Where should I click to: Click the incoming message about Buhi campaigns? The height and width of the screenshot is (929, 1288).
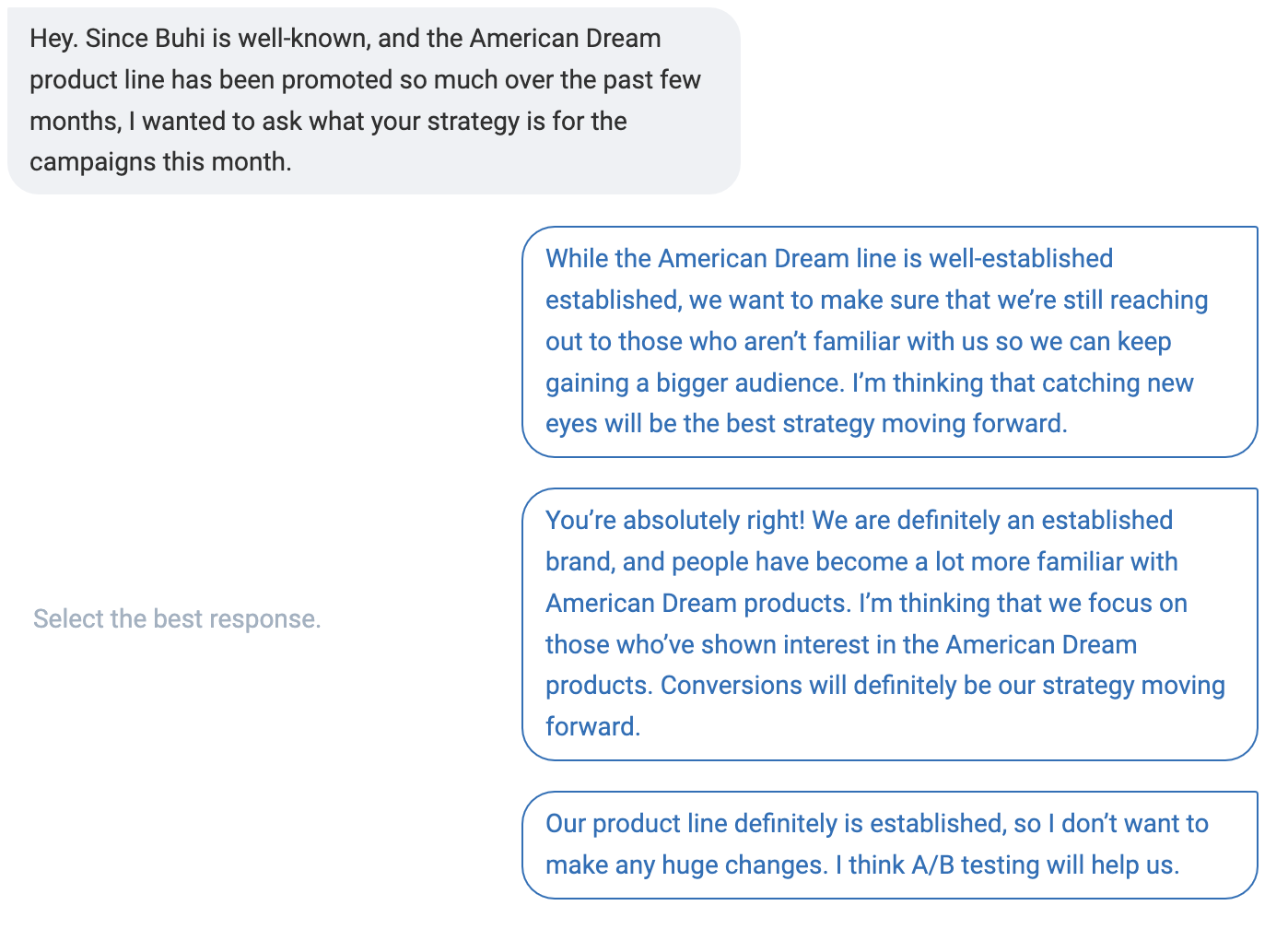point(373,100)
